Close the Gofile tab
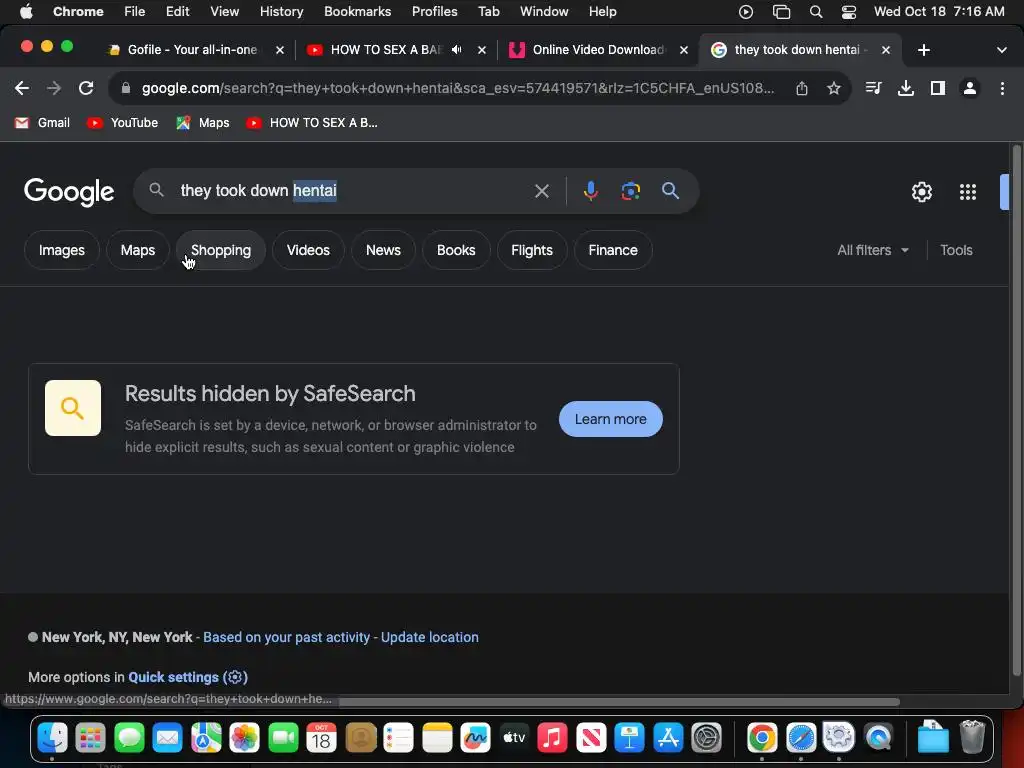Viewport: 1024px width, 768px height. coord(280,50)
